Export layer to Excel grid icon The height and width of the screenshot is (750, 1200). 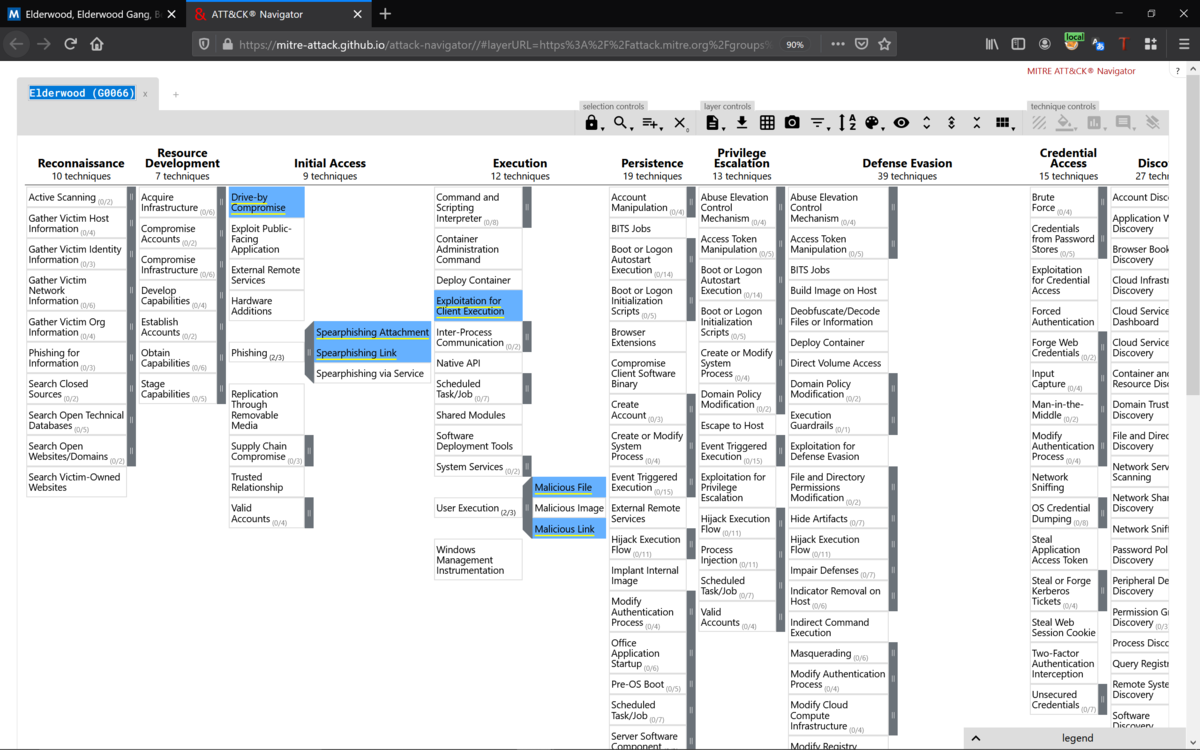767,123
